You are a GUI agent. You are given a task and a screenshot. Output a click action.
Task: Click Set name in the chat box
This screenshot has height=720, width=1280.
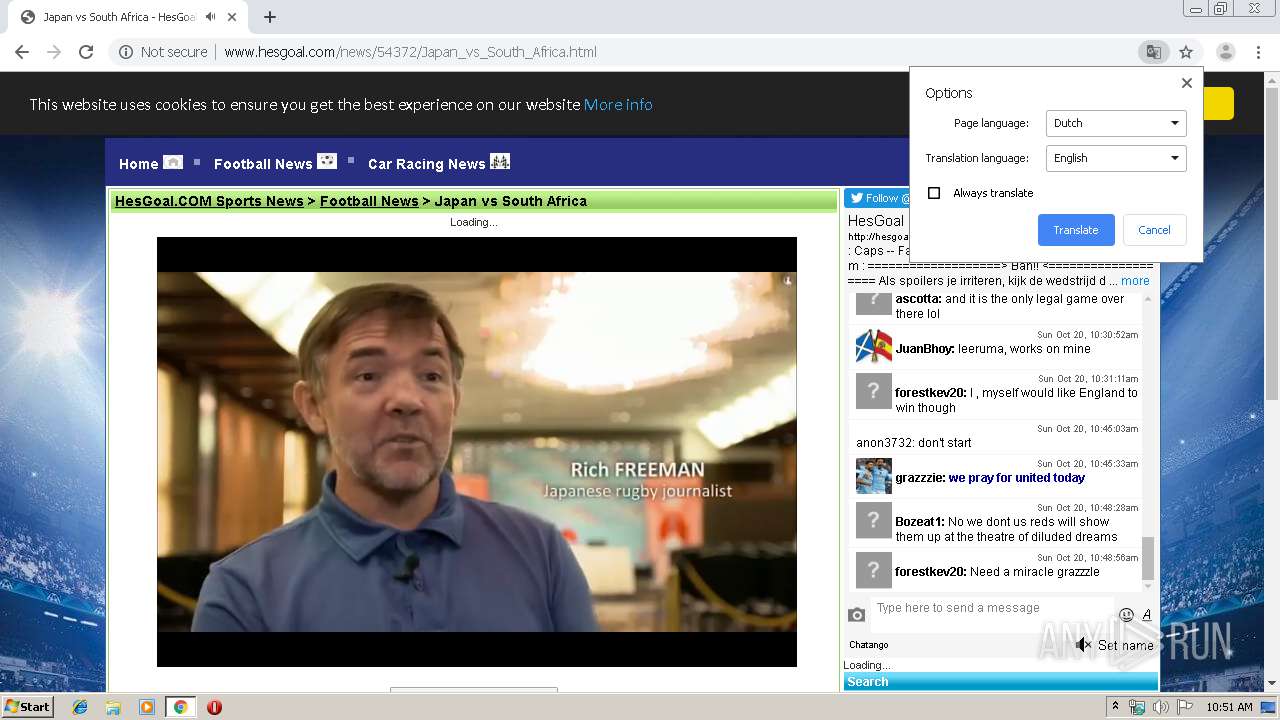(x=1126, y=645)
